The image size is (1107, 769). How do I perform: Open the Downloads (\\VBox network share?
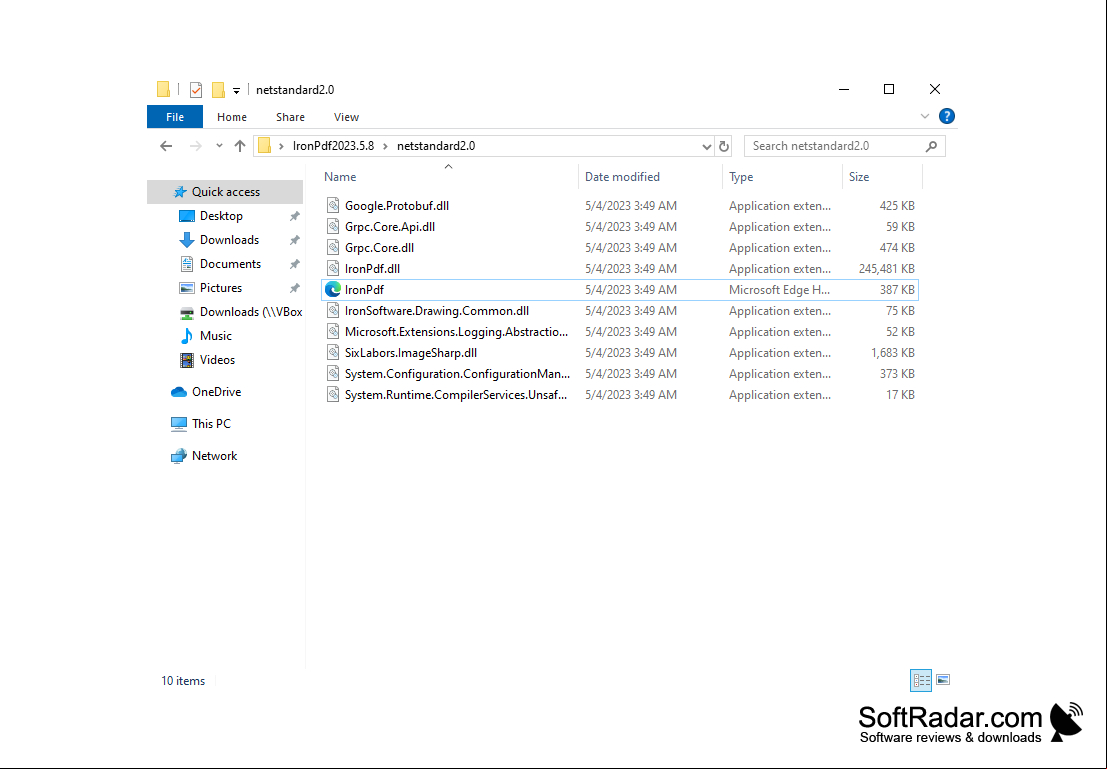pos(251,312)
